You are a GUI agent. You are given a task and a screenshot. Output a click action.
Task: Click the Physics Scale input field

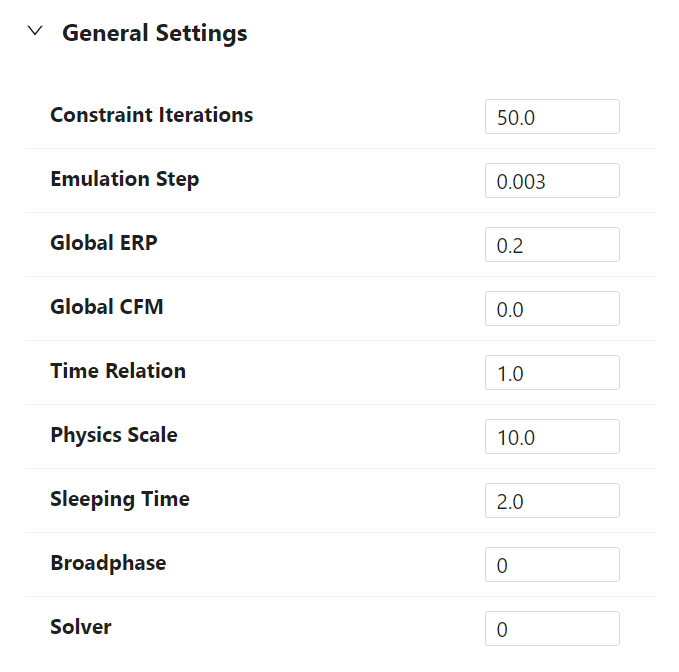point(552,437)
